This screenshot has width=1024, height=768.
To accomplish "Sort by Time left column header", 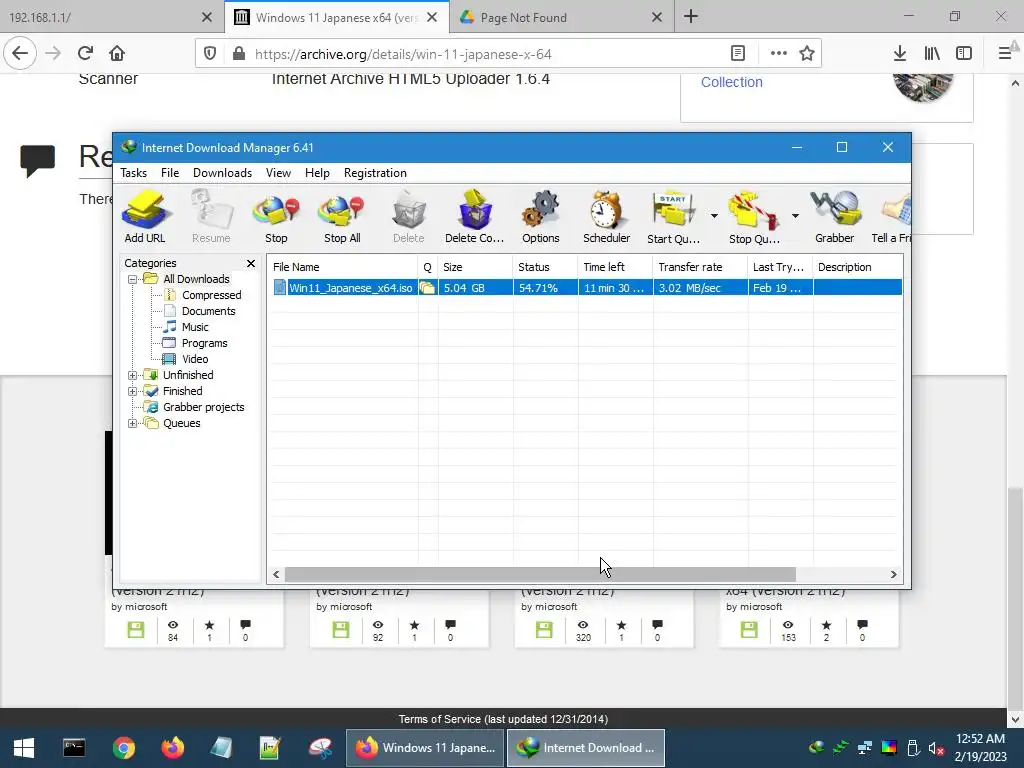I will tap(615, 267).
